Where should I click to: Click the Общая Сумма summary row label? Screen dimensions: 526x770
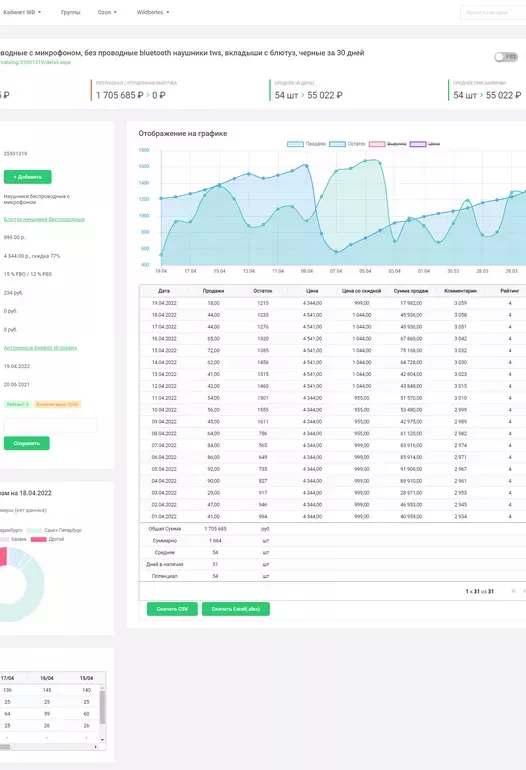(x=165, y=529)
